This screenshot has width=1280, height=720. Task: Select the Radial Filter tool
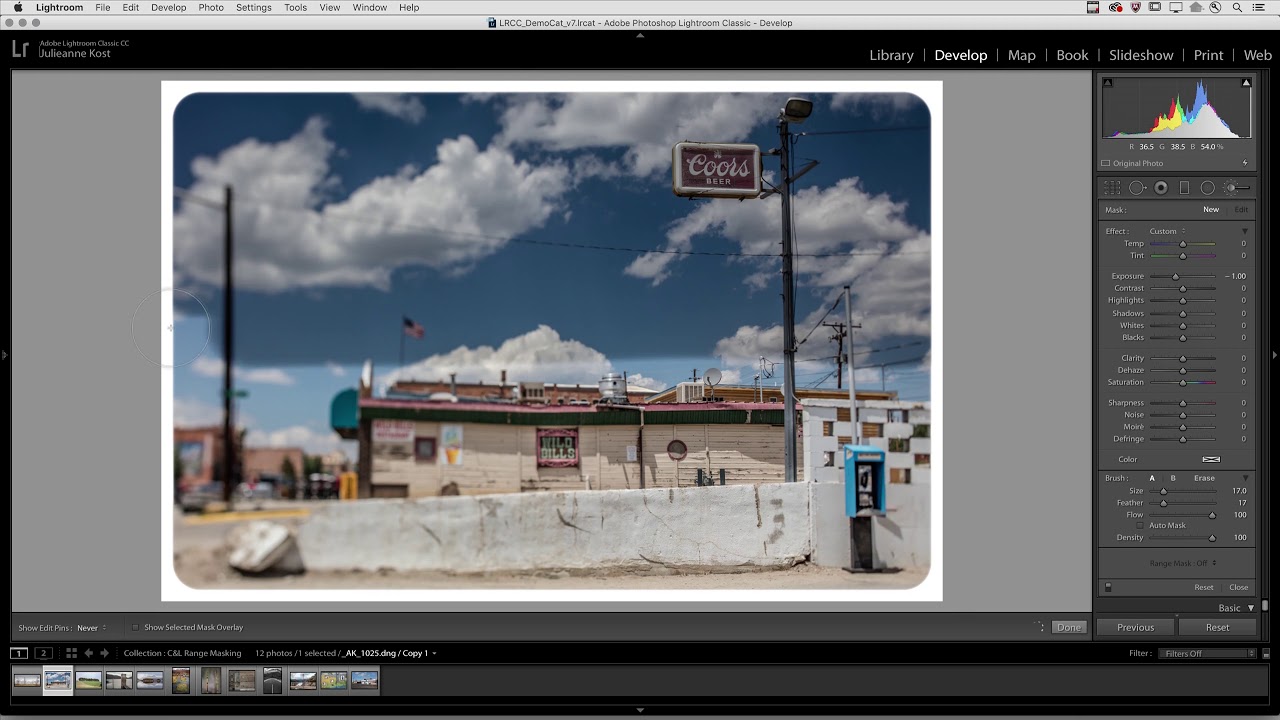[x=1207, y=188]
